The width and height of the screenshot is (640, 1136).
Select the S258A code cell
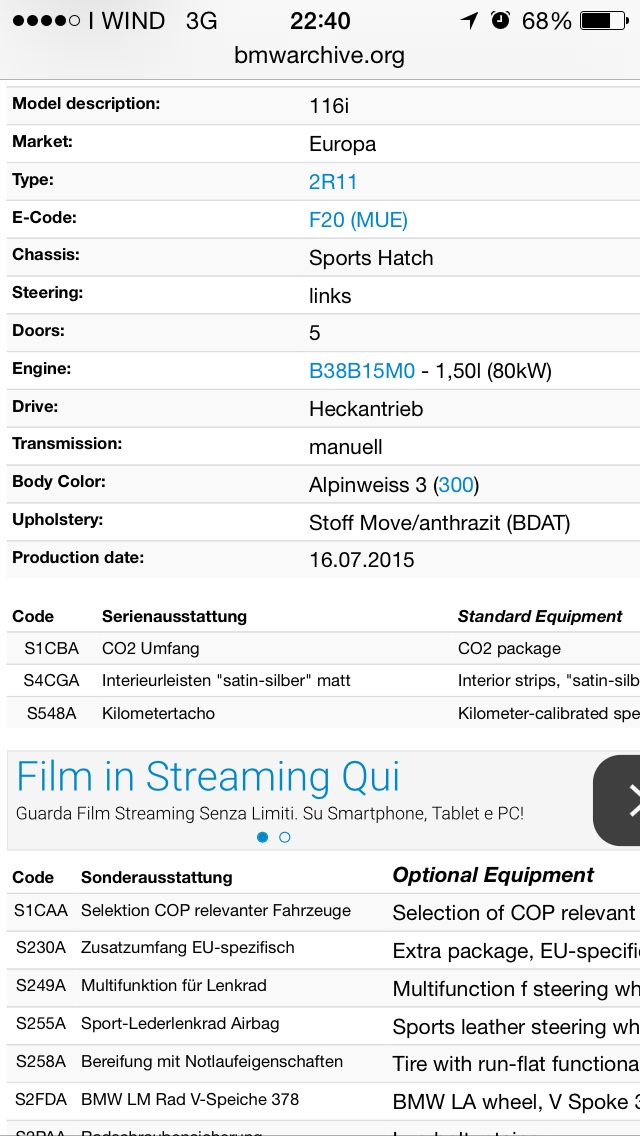[x=41, y=1062]
